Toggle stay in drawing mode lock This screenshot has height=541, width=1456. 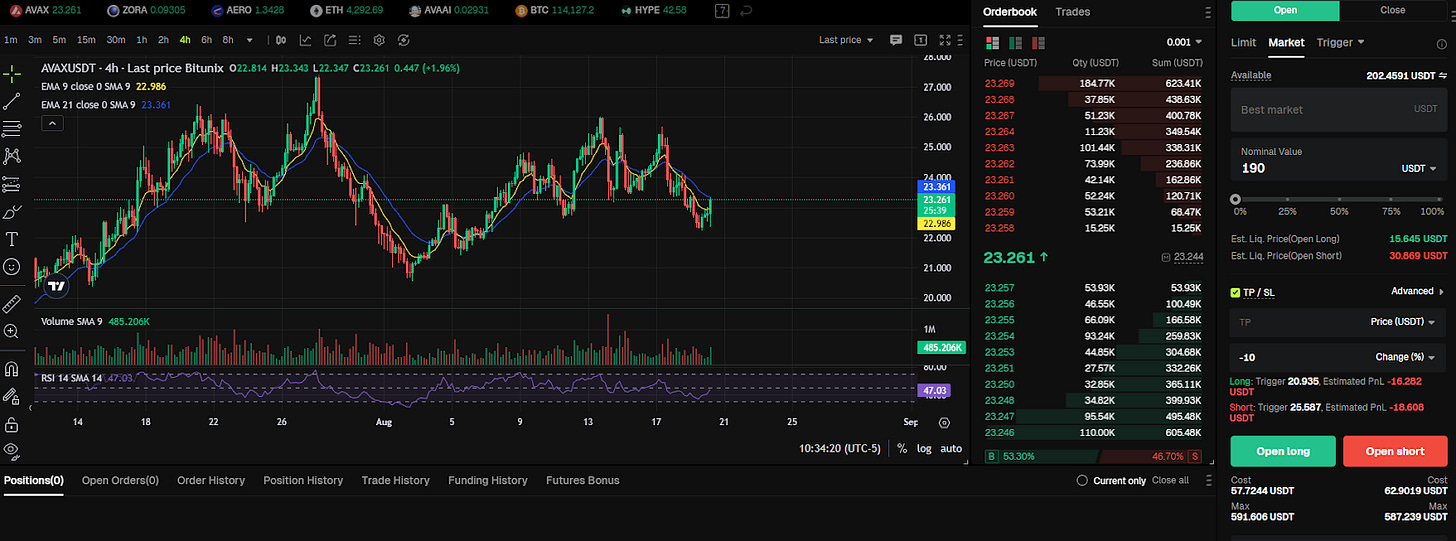pos(12,396)
